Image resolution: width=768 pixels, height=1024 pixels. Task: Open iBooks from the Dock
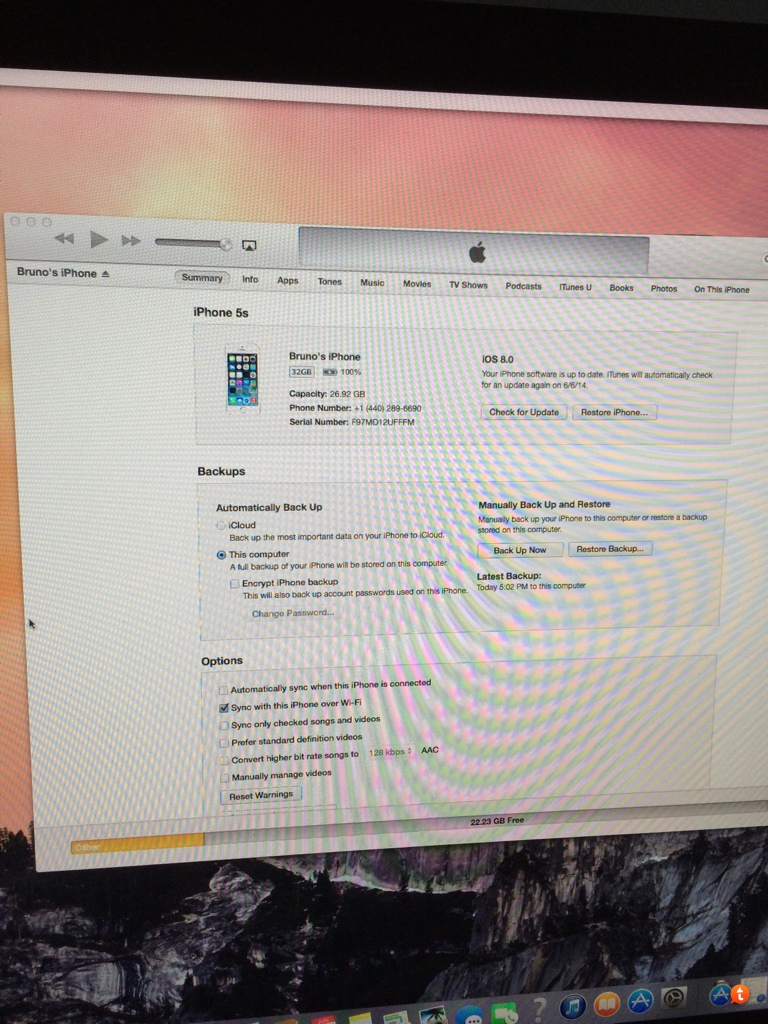coord(607,1005)
